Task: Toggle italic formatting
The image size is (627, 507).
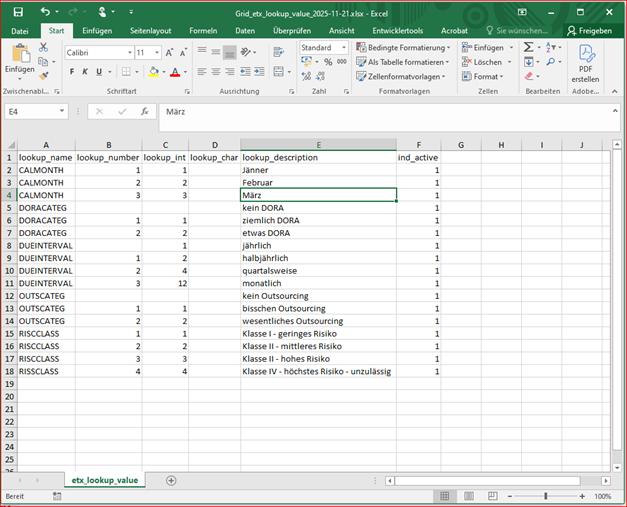Action: [85, 72]
